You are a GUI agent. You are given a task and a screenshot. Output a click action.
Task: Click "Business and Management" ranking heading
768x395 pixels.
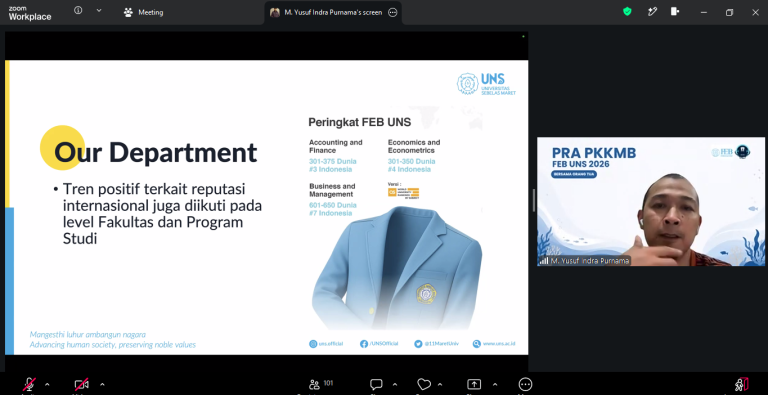click(x=332, y=190)
